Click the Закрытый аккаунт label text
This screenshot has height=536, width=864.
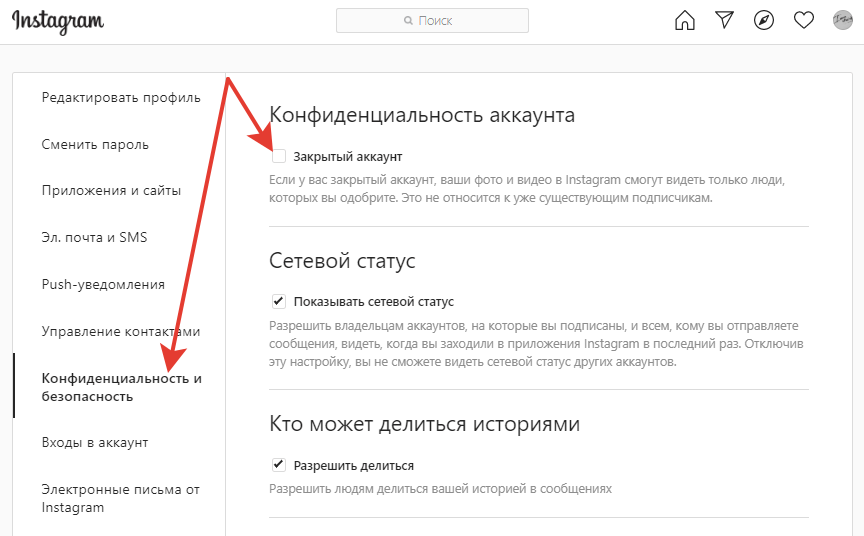pyautogui.click(x=348, y=156)
